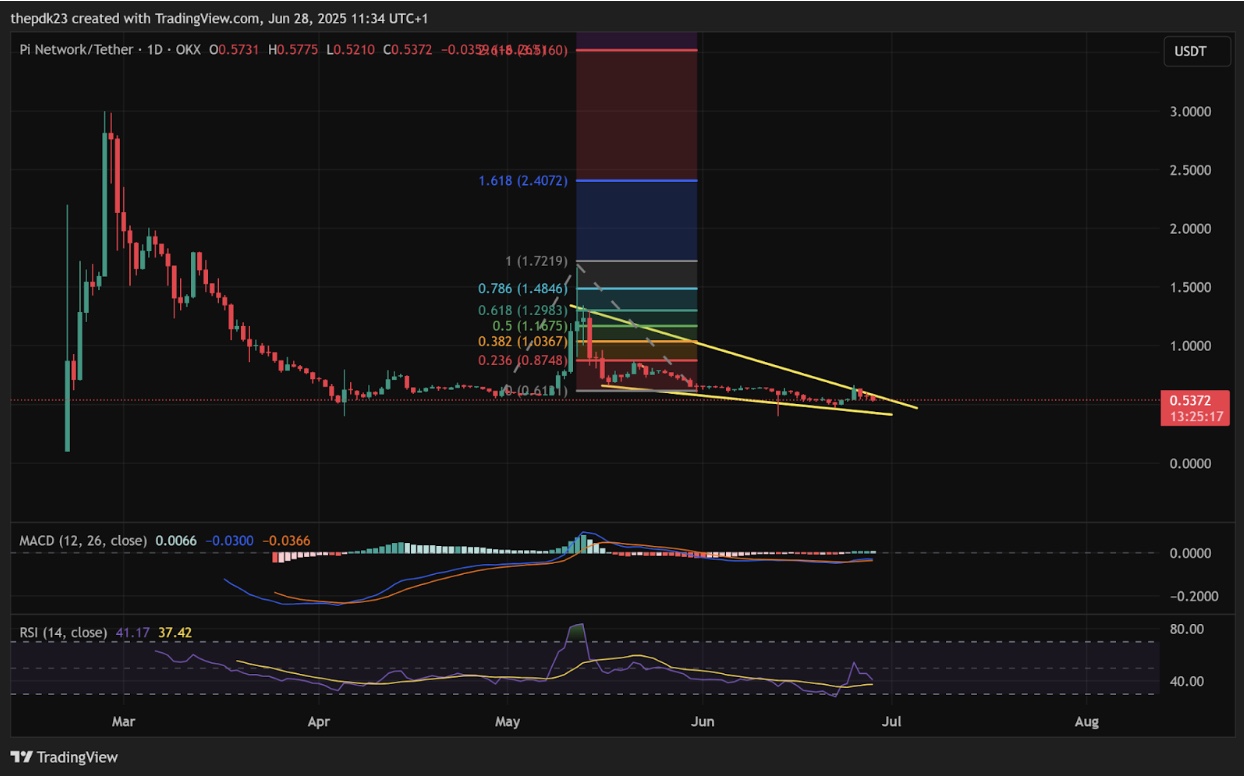Click the Jun label on time axis
Image resolution: width=1244 pixels, height=776 pixels.
703,721
